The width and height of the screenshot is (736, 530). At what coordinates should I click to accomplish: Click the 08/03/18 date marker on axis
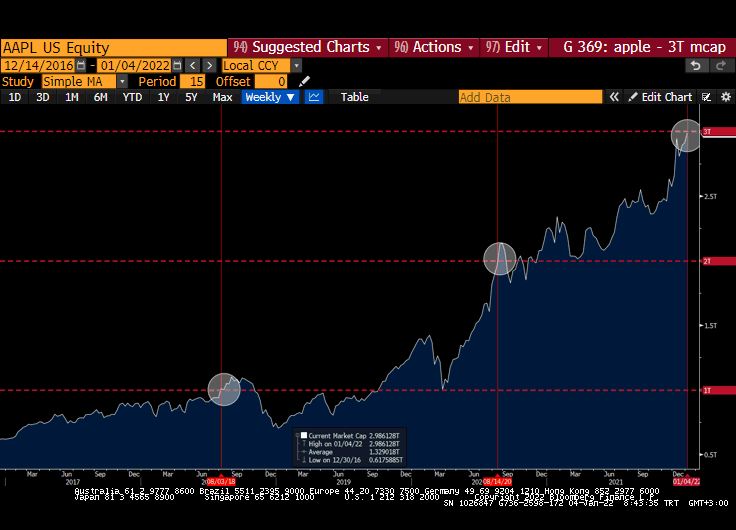click(x=221, y=482)
